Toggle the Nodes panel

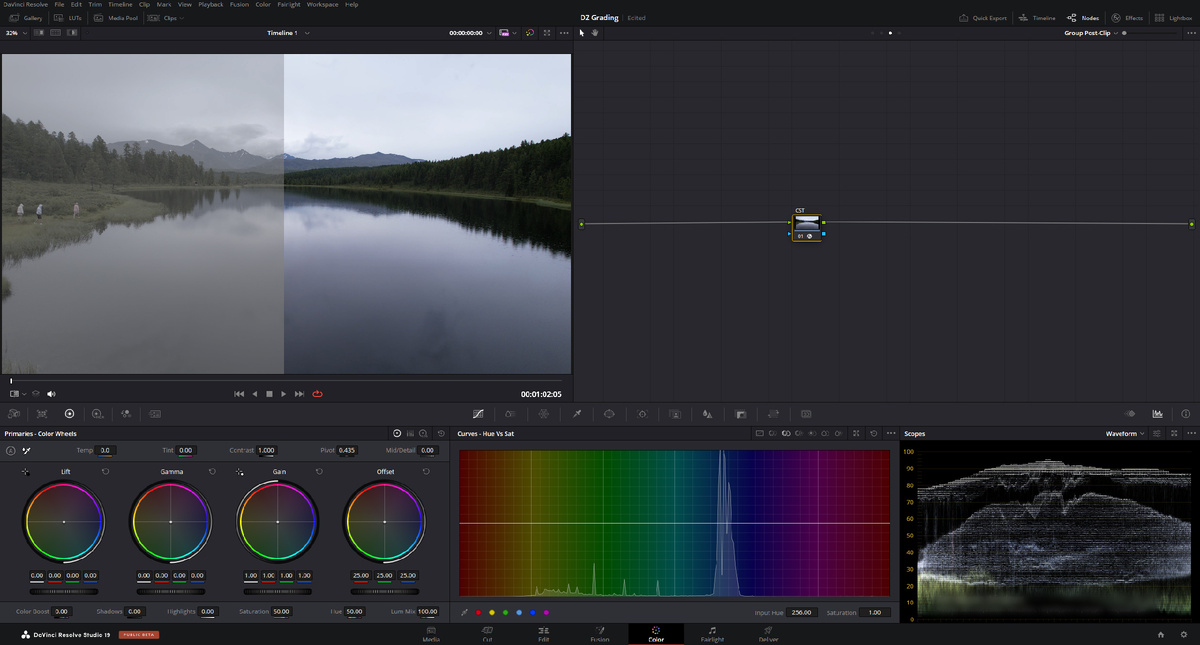[1083, 18]
